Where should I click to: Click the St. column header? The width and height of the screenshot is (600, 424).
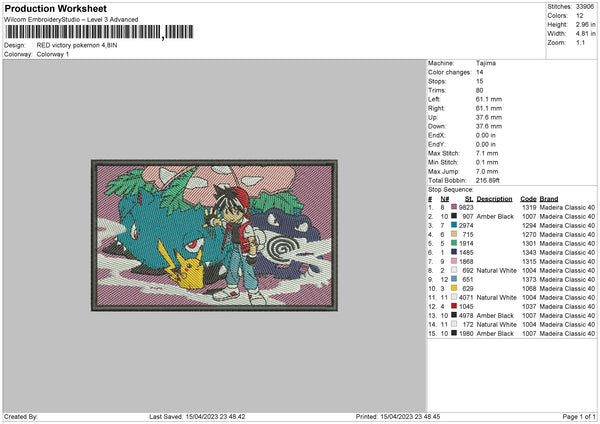tap(469, 199)
